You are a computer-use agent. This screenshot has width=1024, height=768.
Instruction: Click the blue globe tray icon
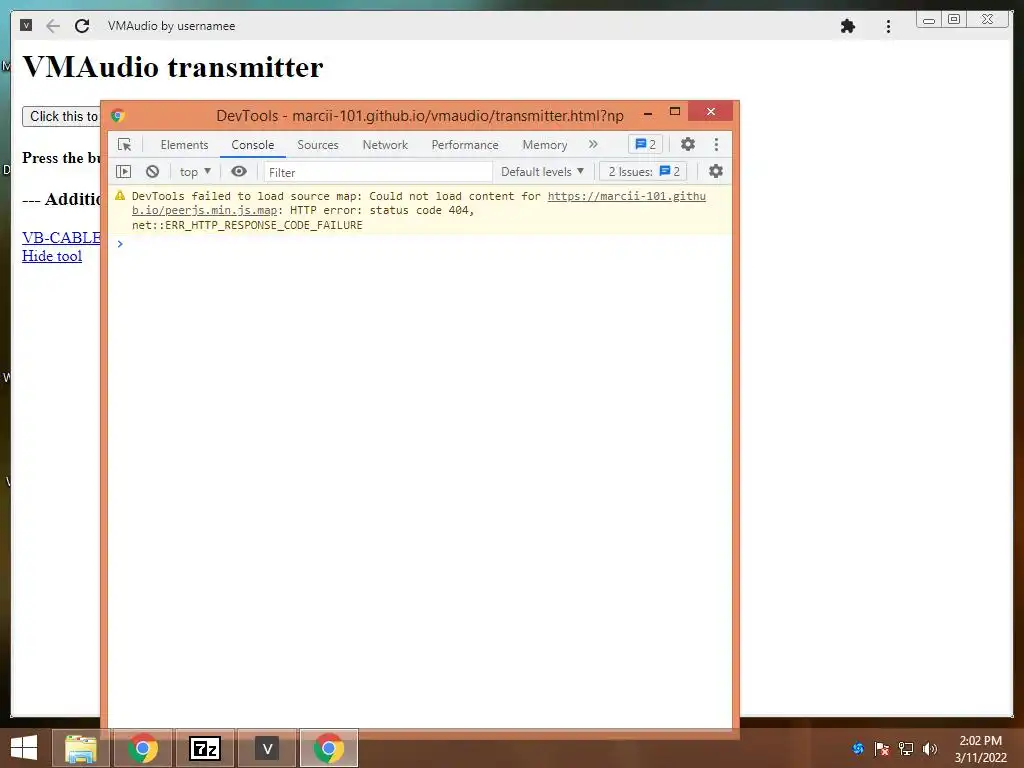[858, 748]
